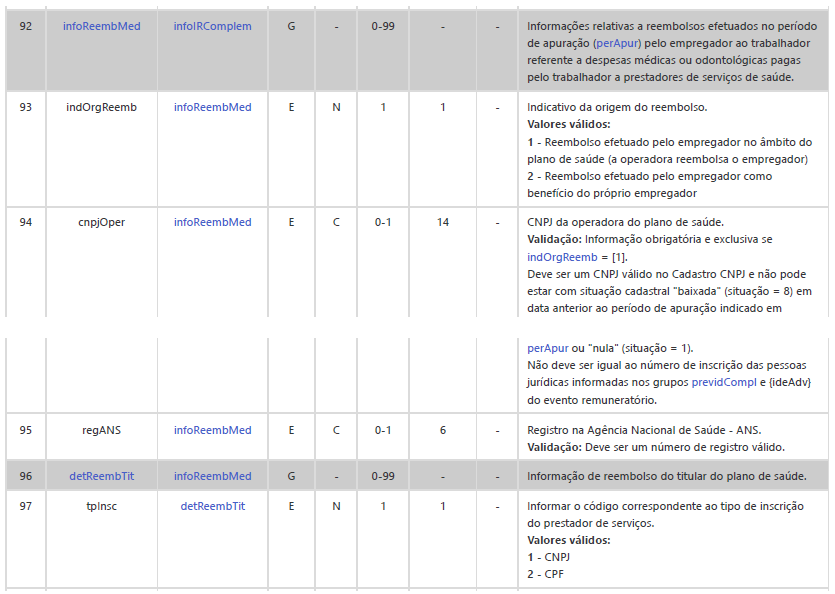Click 'Validação: Deve ser um número de registro válido.'
Viewport: 835px width, 594px height.
click(x=656, y=447)
